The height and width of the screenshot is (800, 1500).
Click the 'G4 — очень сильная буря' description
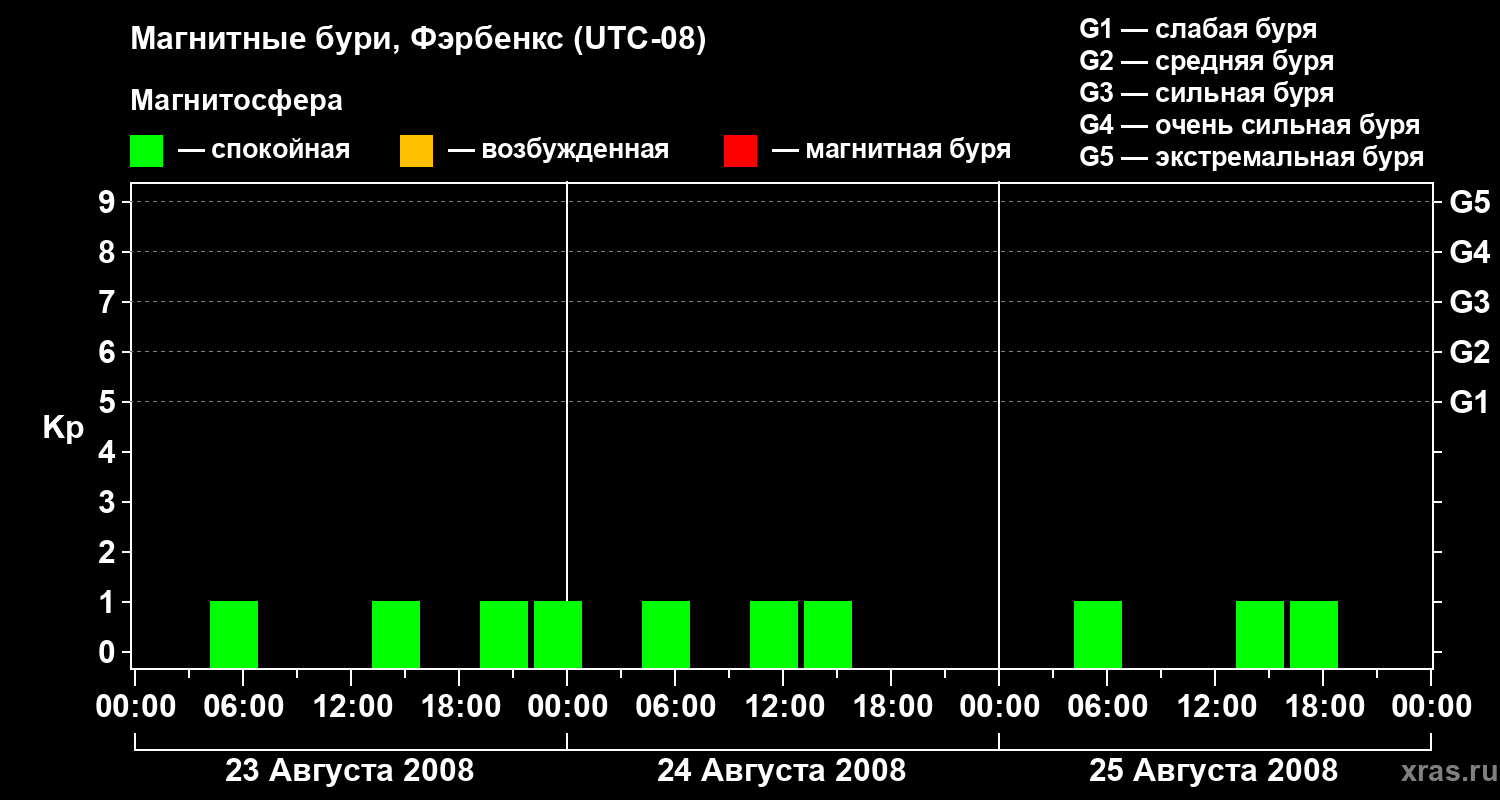pos(1250,125)
